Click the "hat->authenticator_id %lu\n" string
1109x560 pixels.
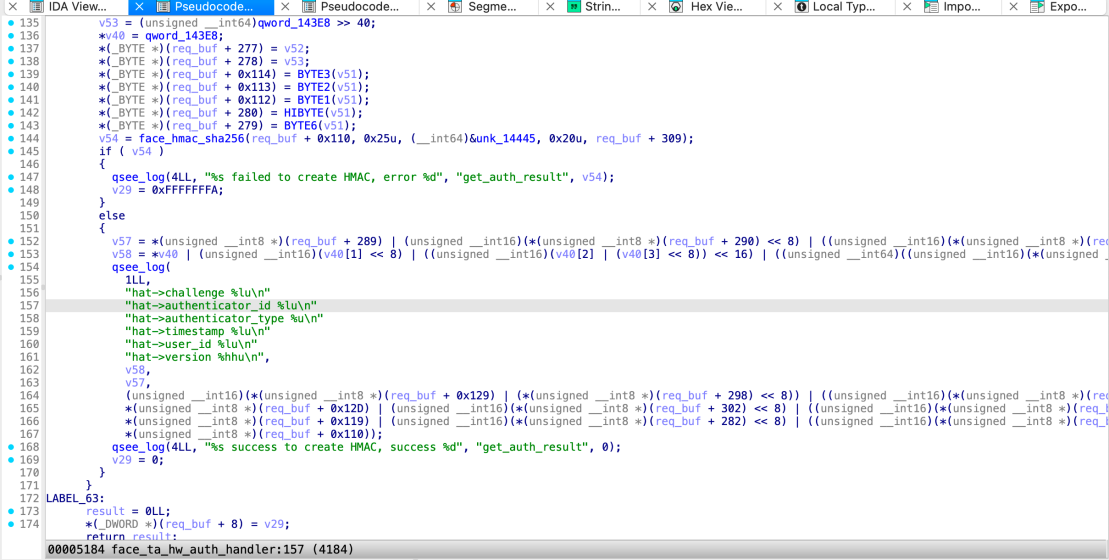coord(221,305)
